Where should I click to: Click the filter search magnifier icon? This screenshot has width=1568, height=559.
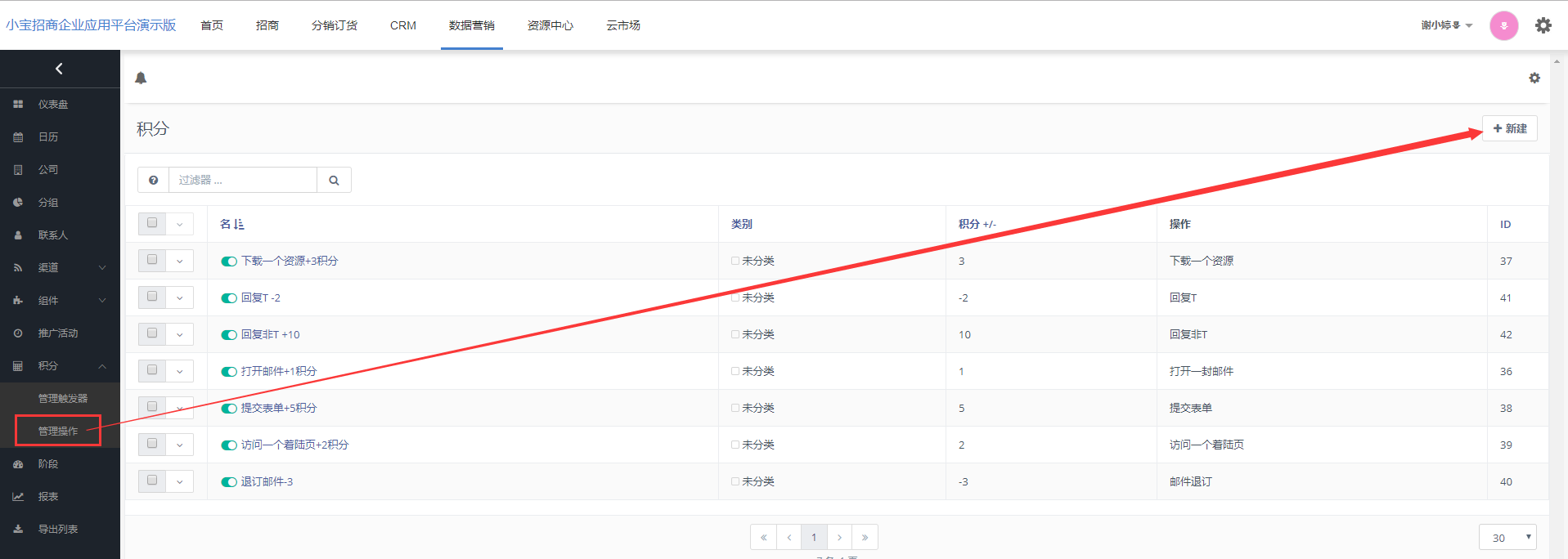[334, 180]
